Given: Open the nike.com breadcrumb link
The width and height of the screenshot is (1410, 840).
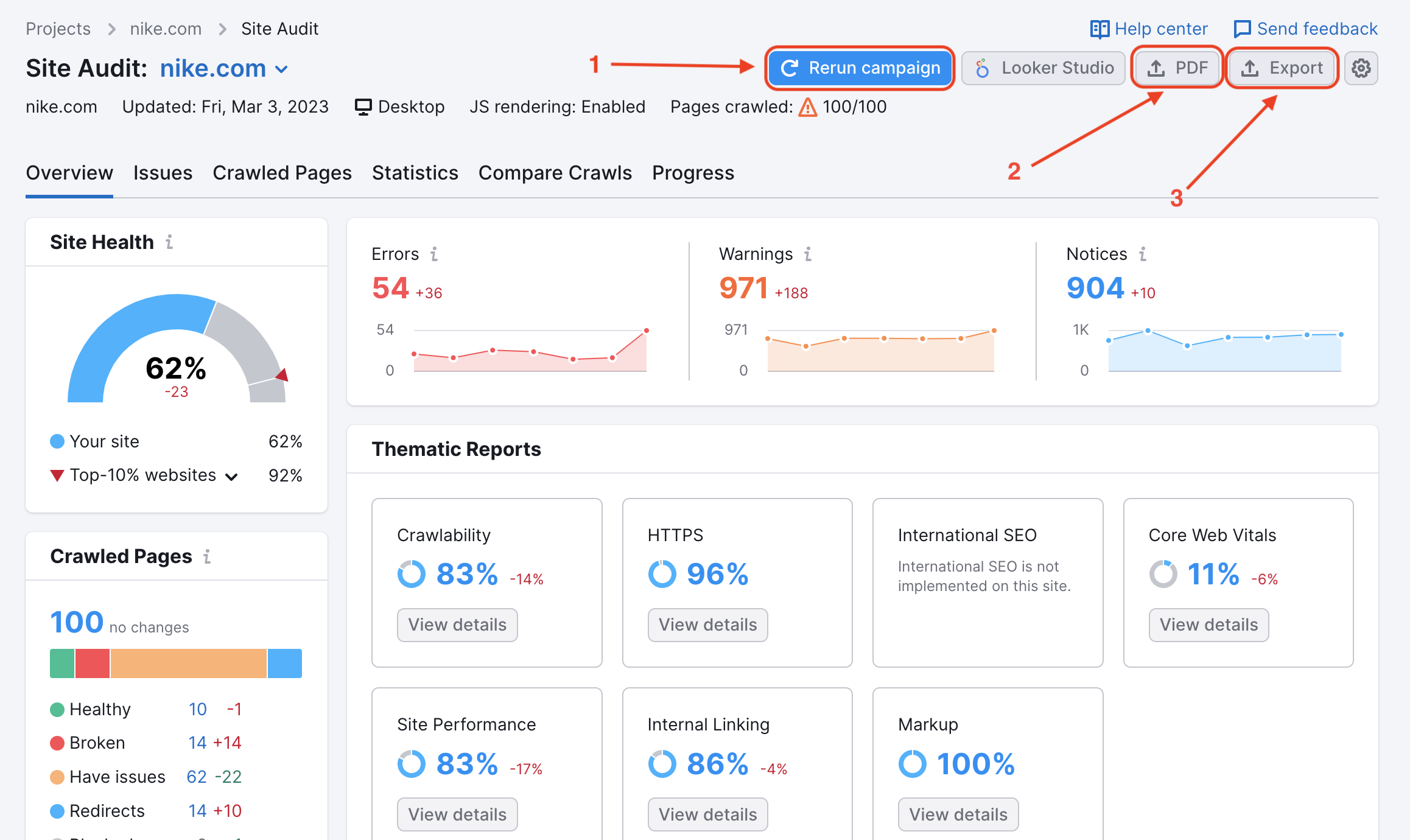Looking at the screenshot, I should pos(166,29).
